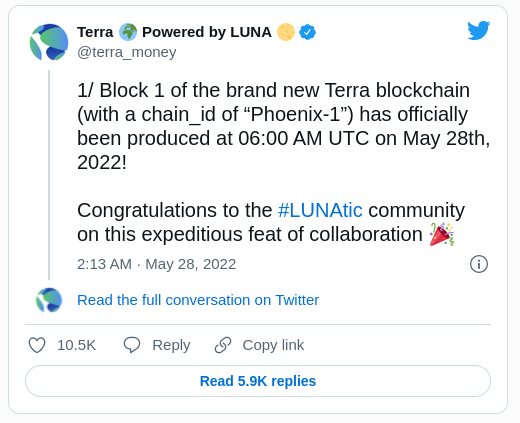The image size is (520, 423).
Task: Click the party popper emoji
Action: [442, 234]
